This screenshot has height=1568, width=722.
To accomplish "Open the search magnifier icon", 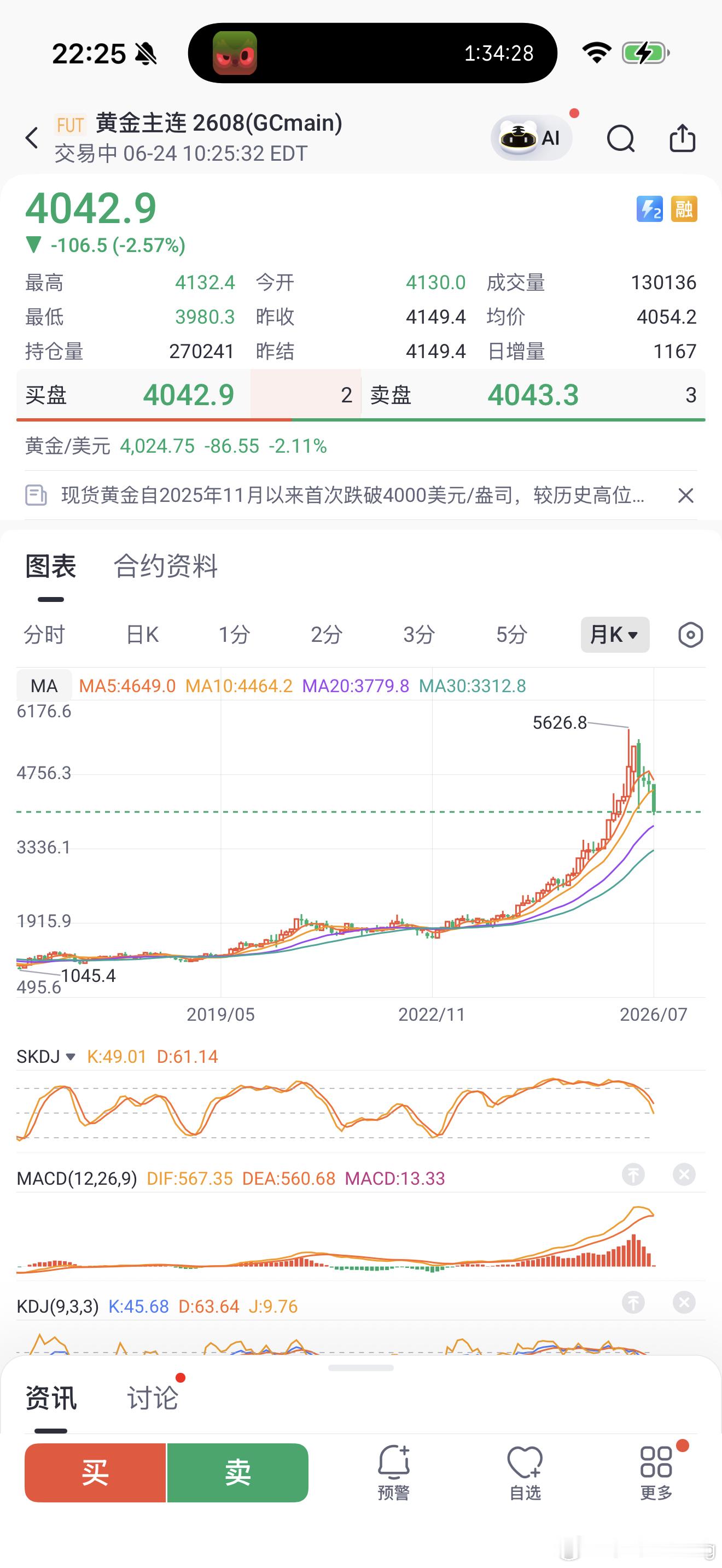I will (x=621, y=138).
